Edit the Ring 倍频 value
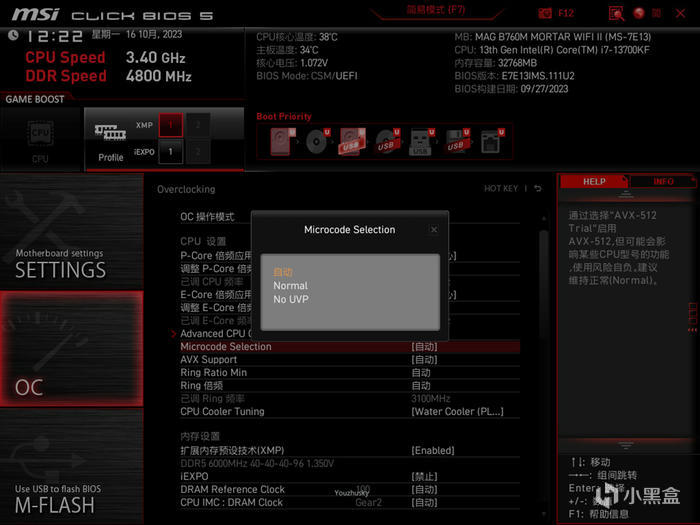This screenshot has height=525, width=700. [421, 386]
